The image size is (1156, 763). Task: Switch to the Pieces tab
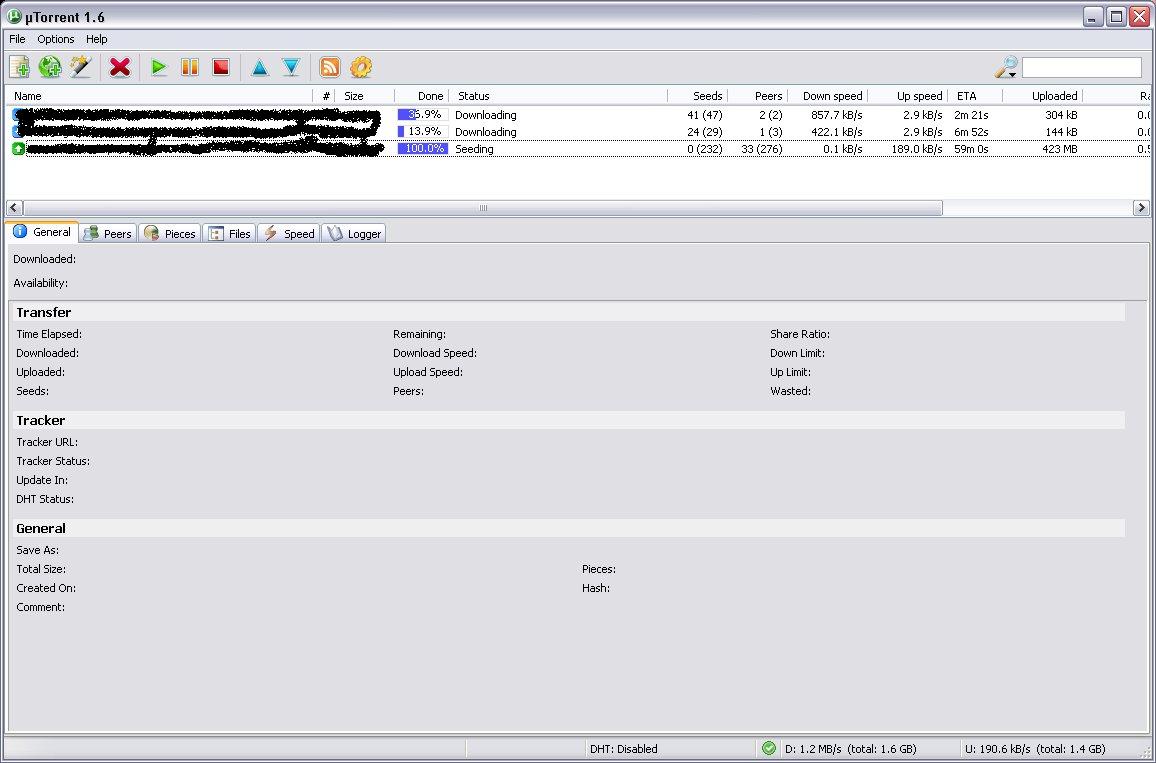tap(170, 234)
